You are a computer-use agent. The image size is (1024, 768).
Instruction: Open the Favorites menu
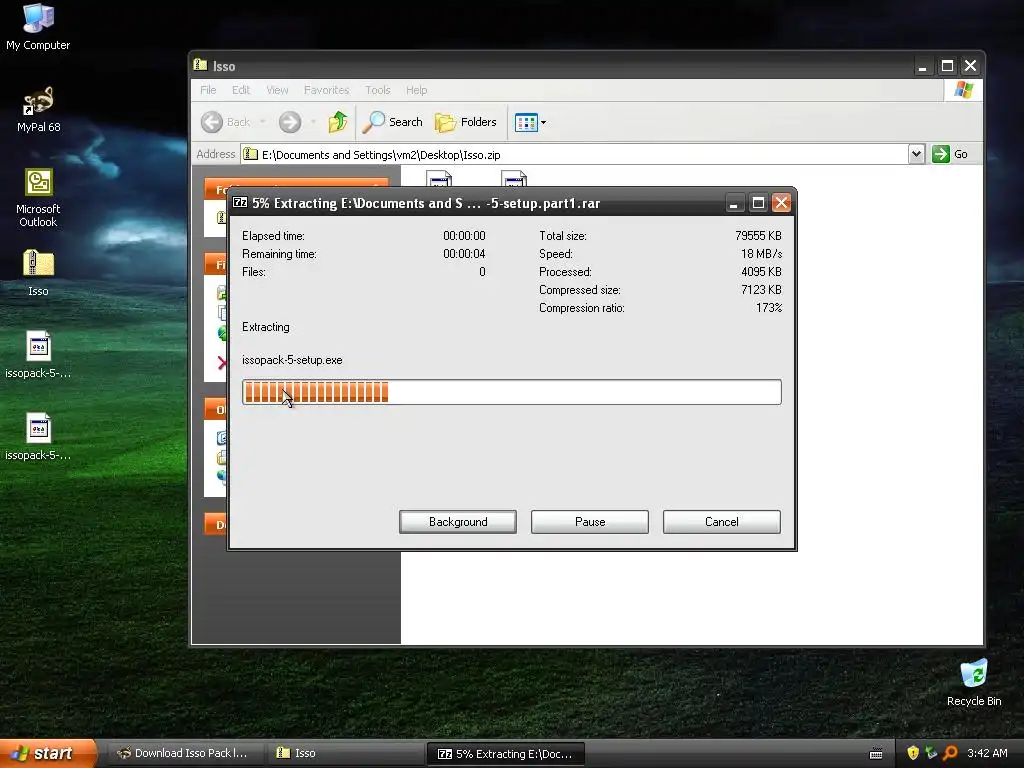point(326,90)
